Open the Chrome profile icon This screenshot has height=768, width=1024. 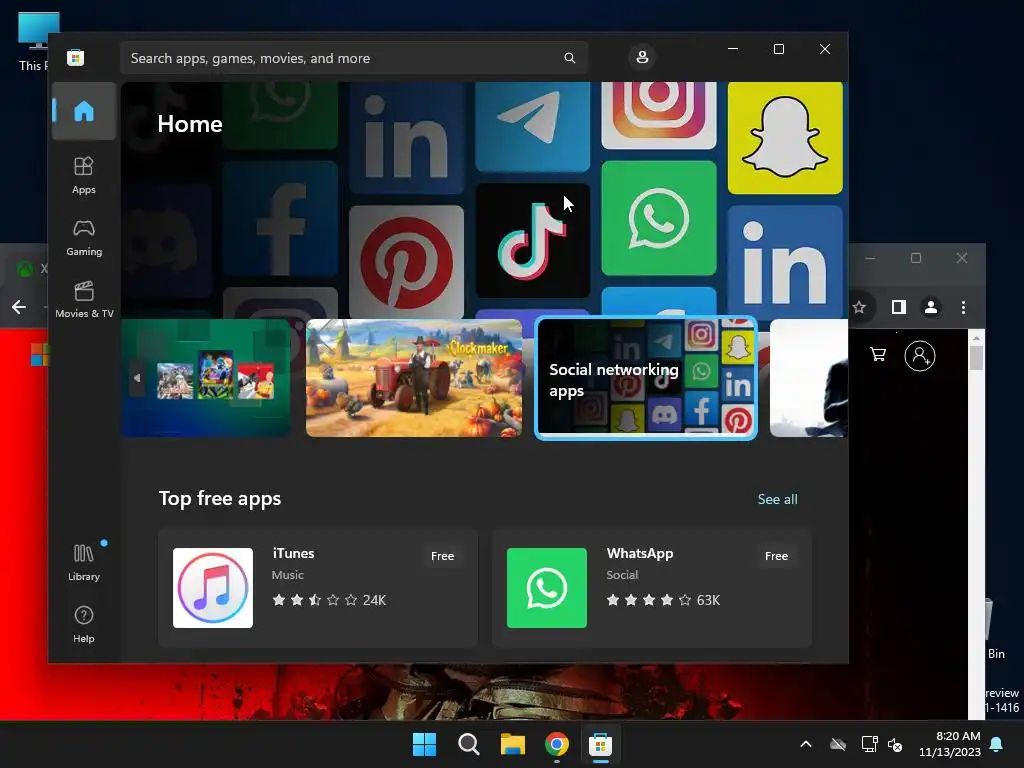(931, 307)
